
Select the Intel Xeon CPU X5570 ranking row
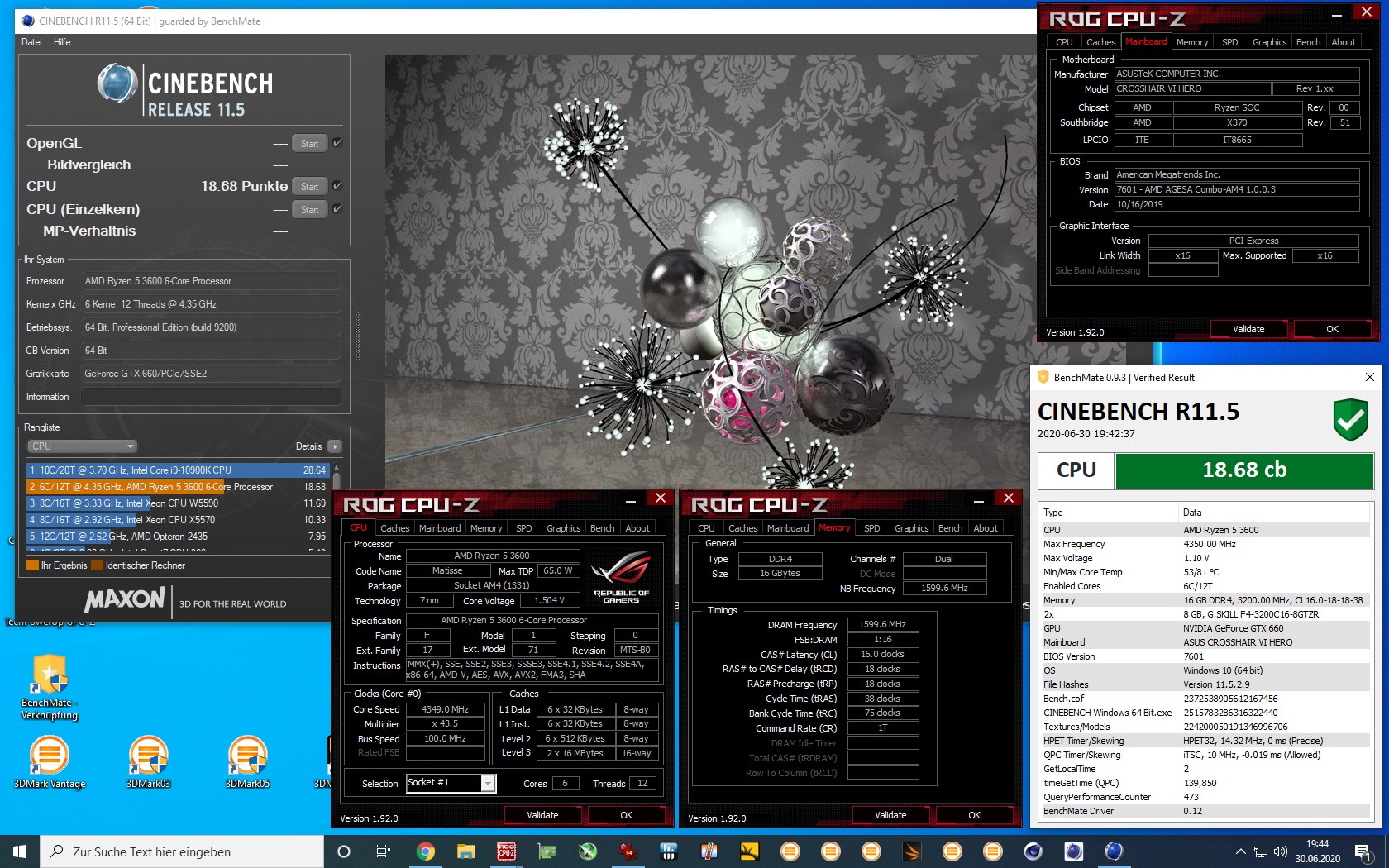coord(178,519)
